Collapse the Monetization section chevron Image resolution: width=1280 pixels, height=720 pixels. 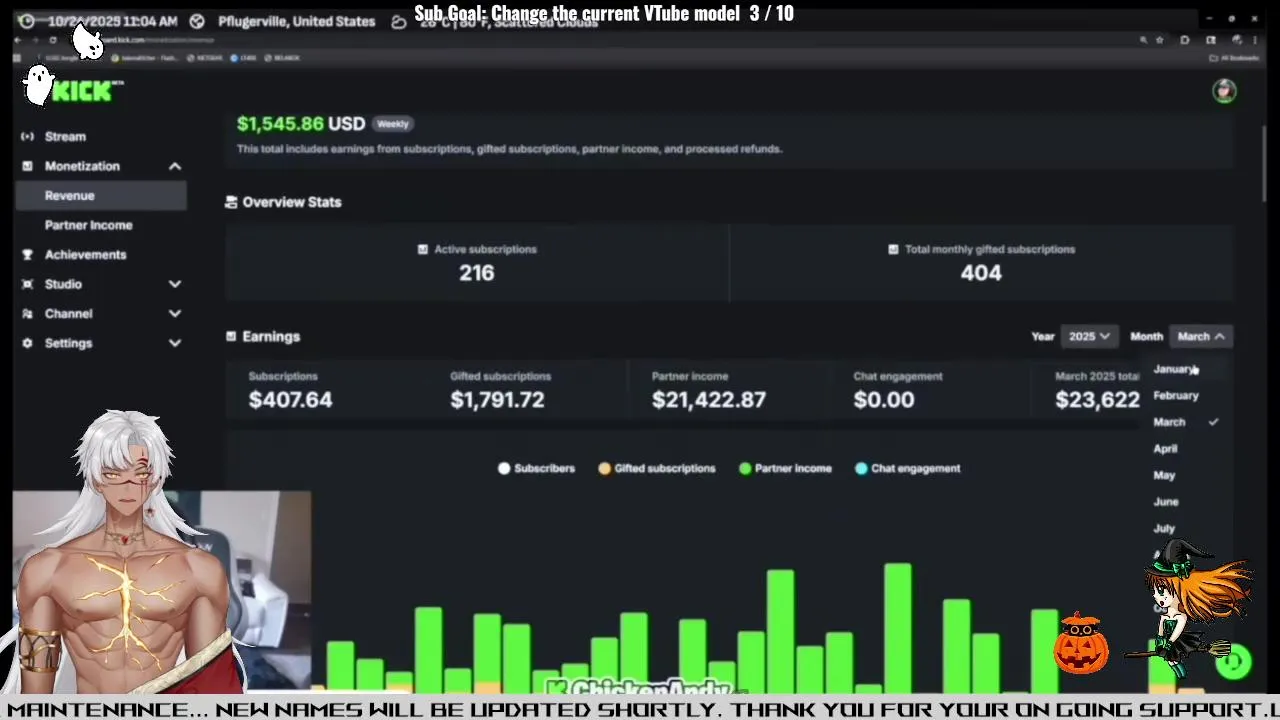[x=175, y=166]
